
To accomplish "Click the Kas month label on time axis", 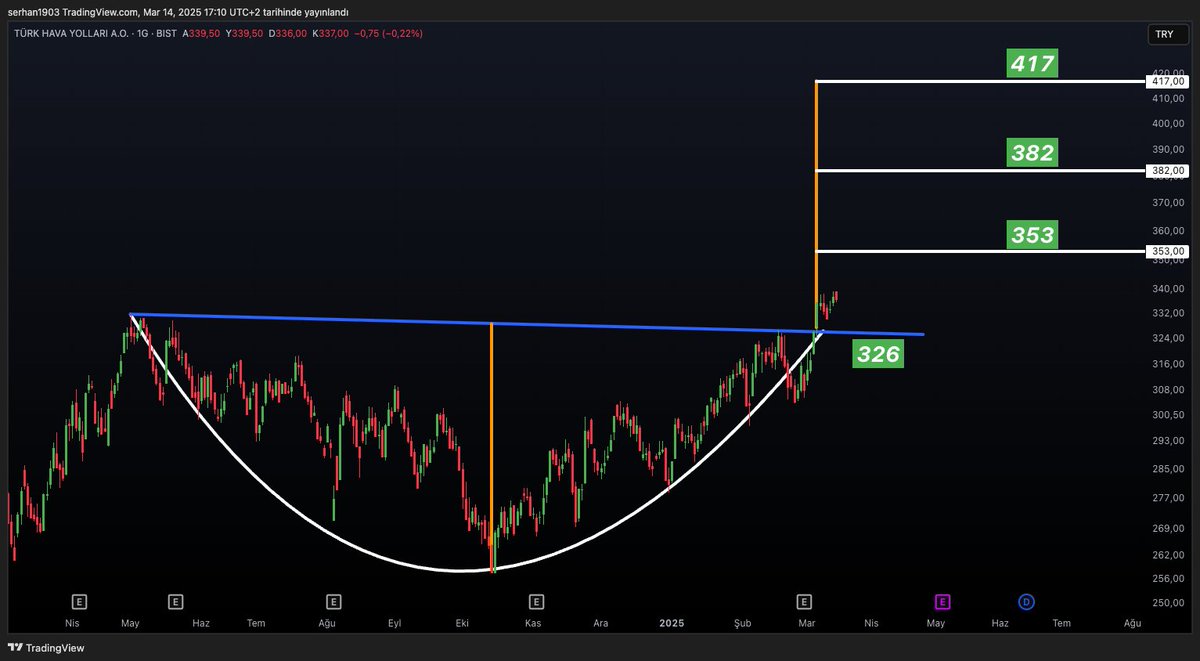I will pos(532,623).
